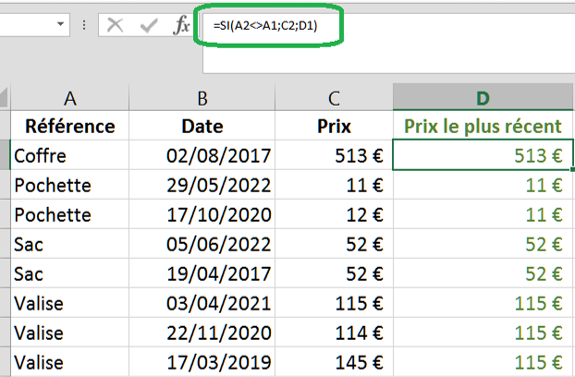Select Valise cell dated 03/04/2021
The height and width of the screenshot is (377, 575).
point(70,303)
